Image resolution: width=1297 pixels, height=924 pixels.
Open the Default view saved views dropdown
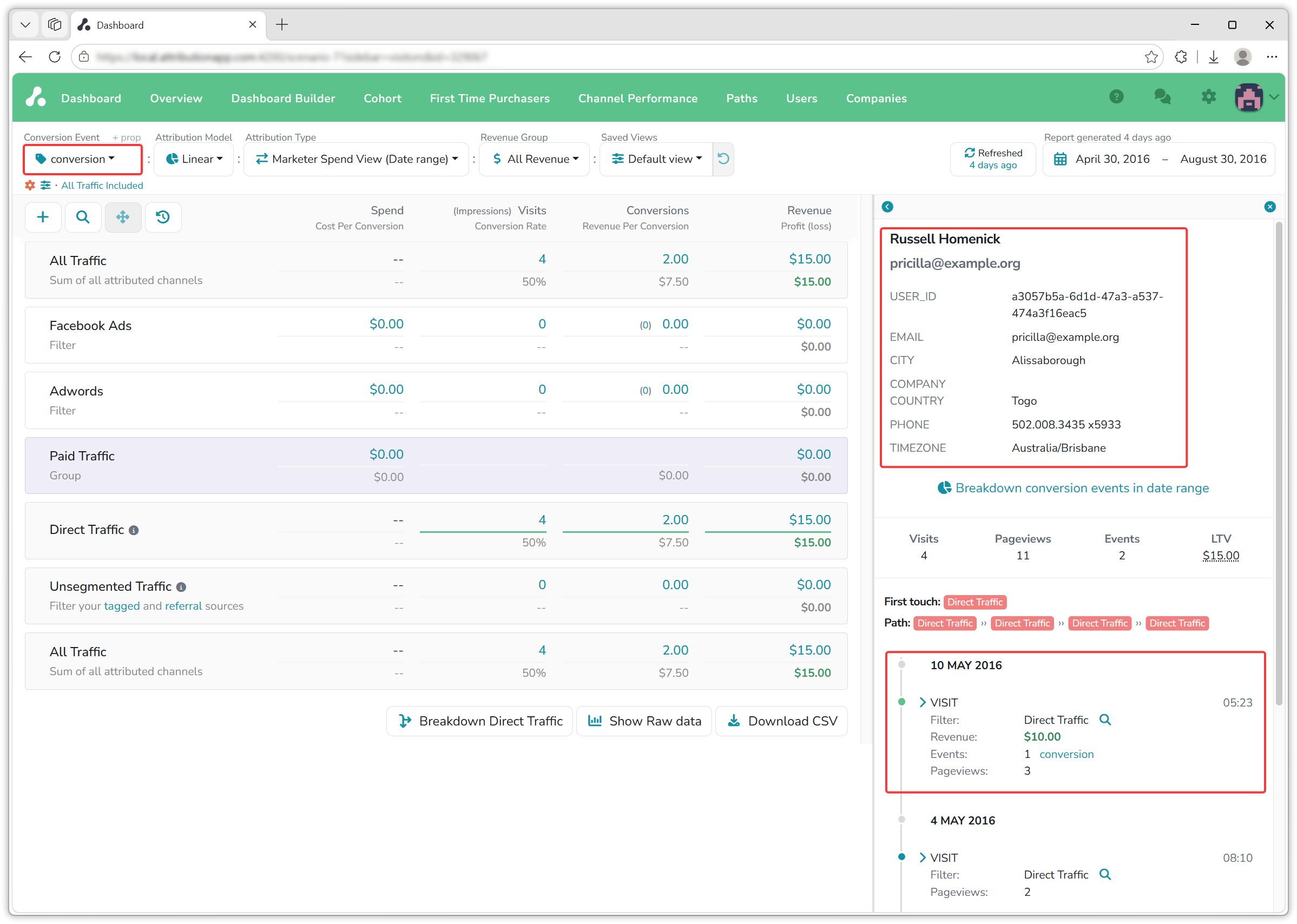(656, 159)
